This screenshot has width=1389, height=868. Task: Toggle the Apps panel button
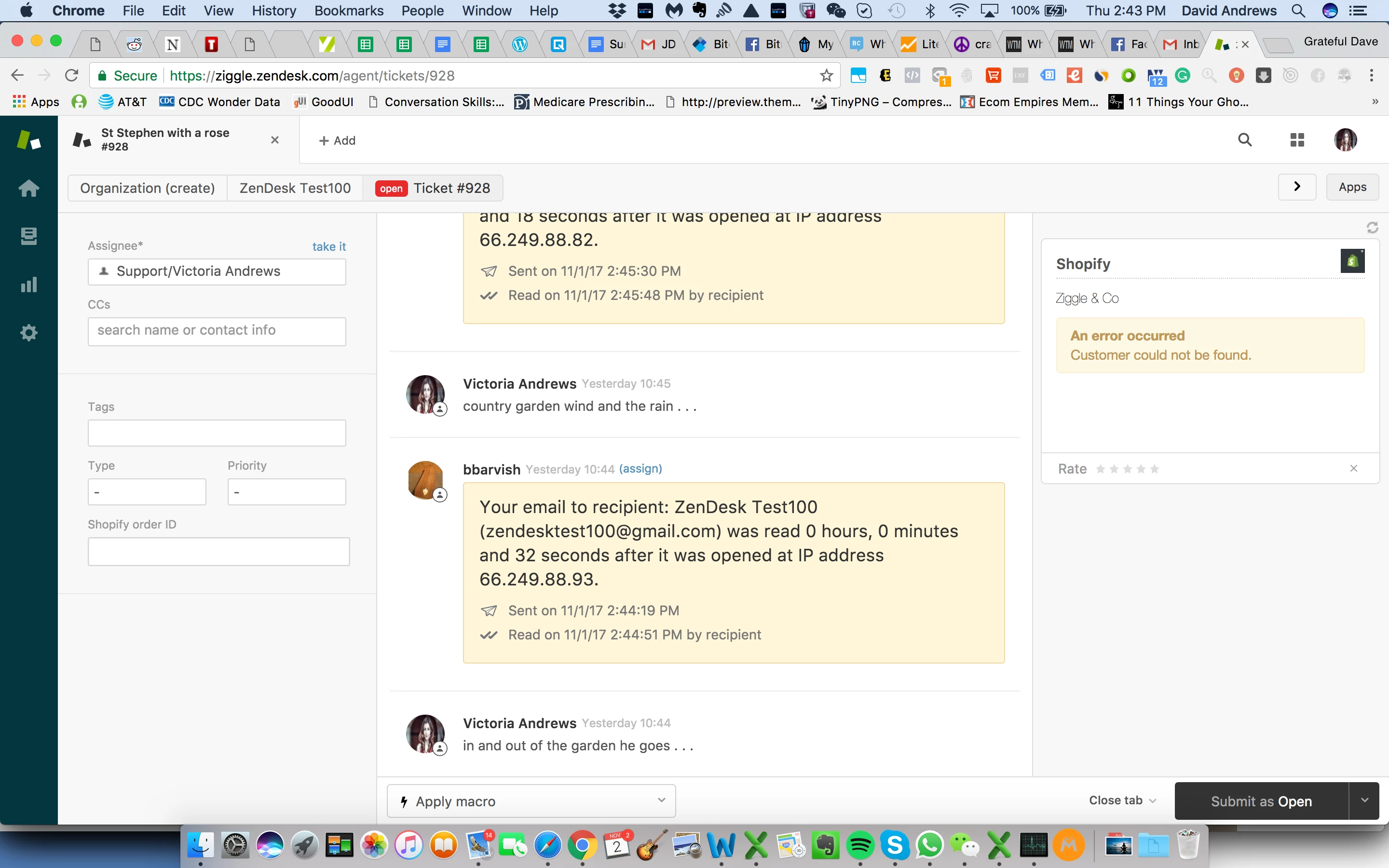click(1352, 187)
